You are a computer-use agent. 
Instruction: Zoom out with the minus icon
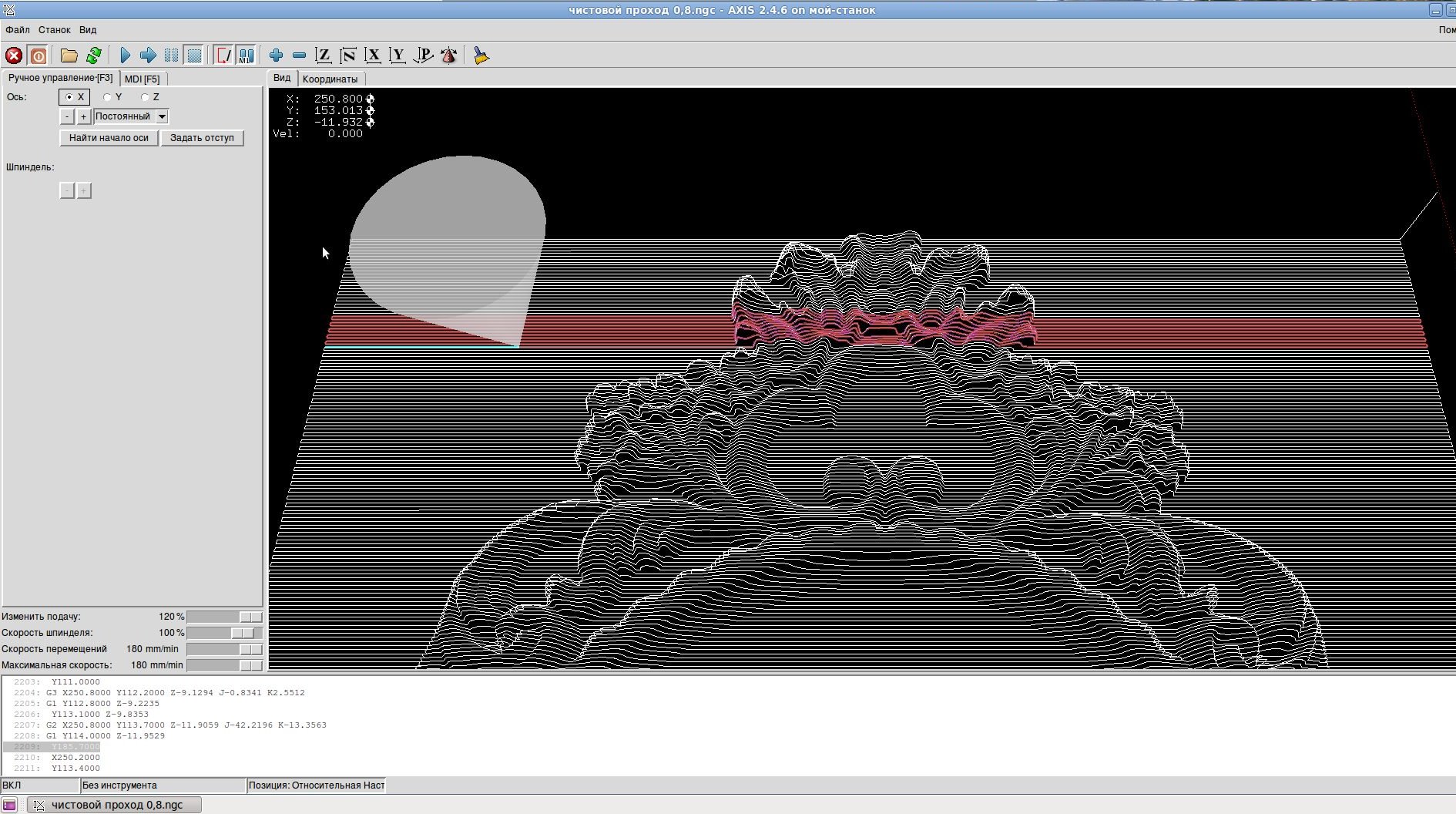click(300, 55)
